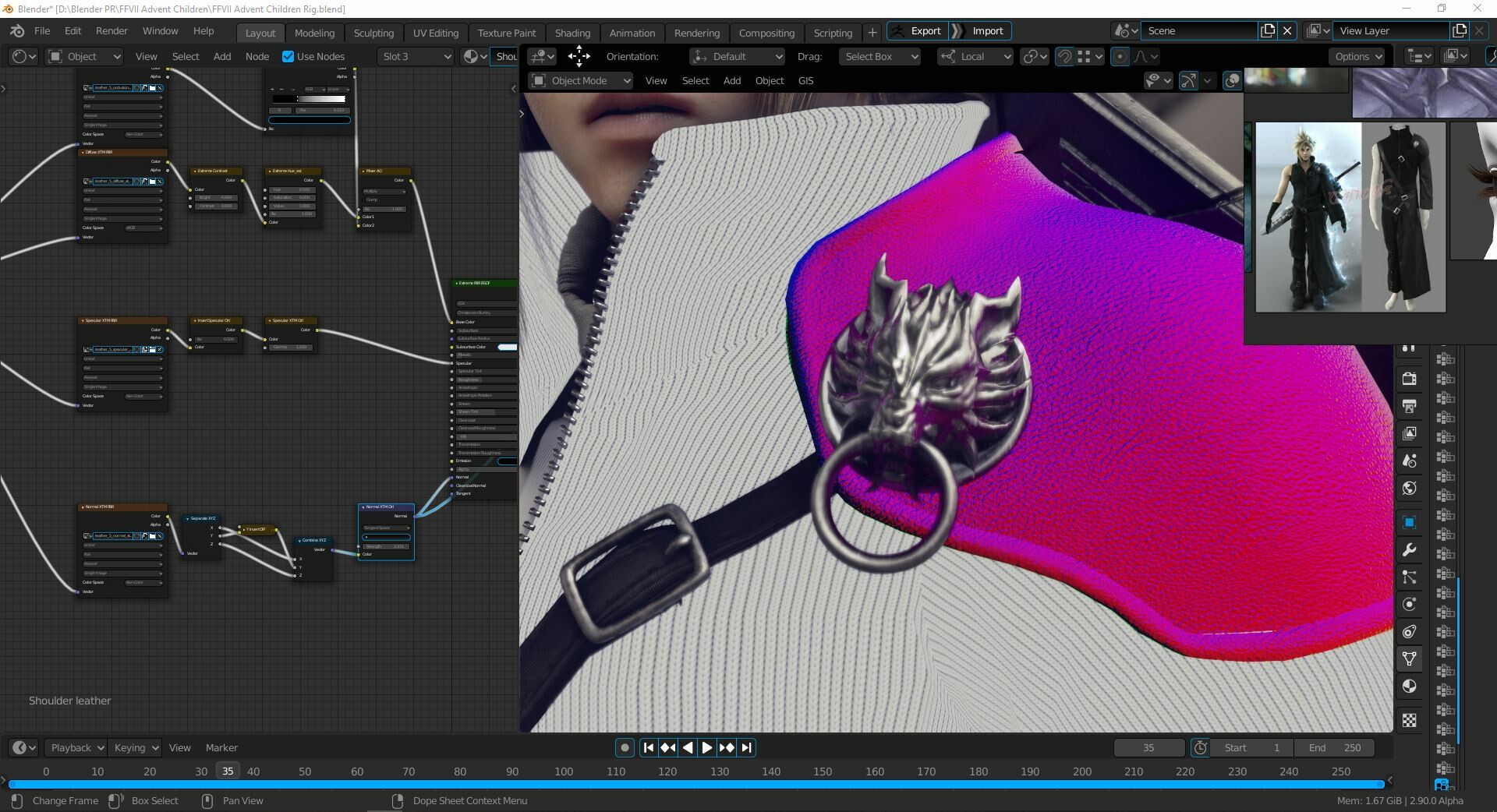Open the Slot 3 material slot dropdown
The width and height of the screenshot is (1497, 812).
click(x=415, y=56)
